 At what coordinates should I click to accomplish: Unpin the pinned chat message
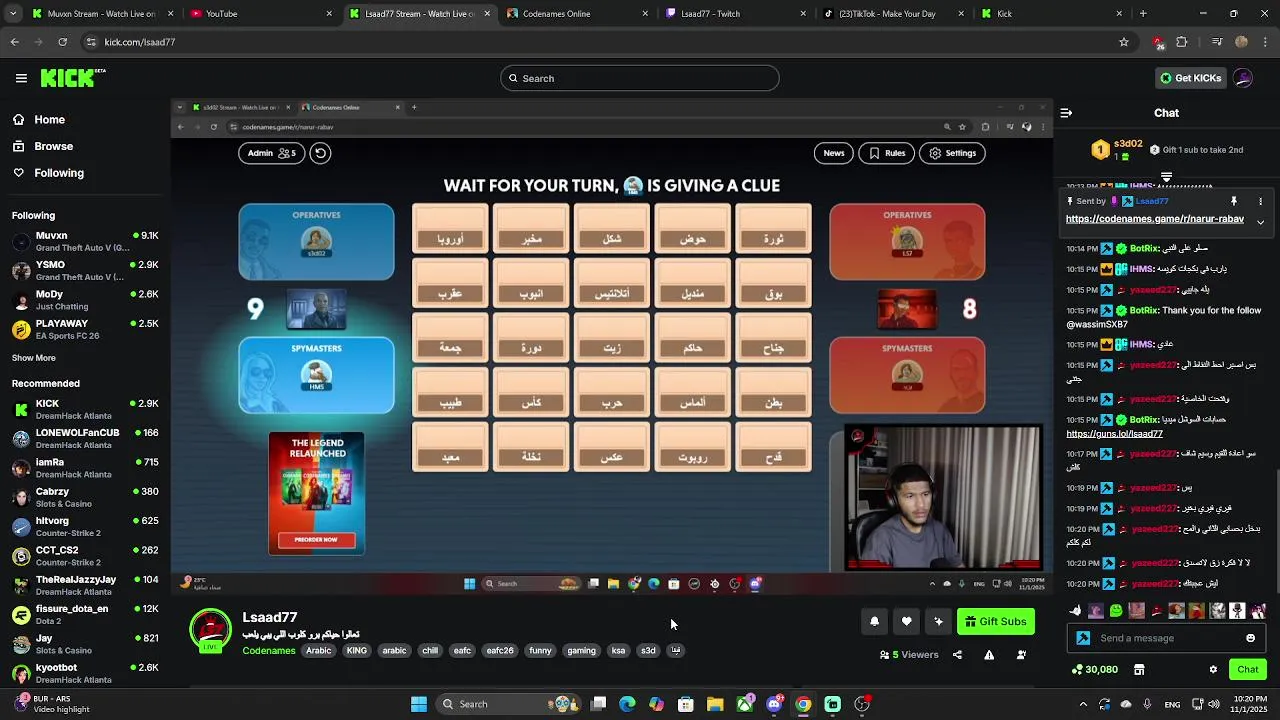pyautogui.click(x=1233, y=201)
